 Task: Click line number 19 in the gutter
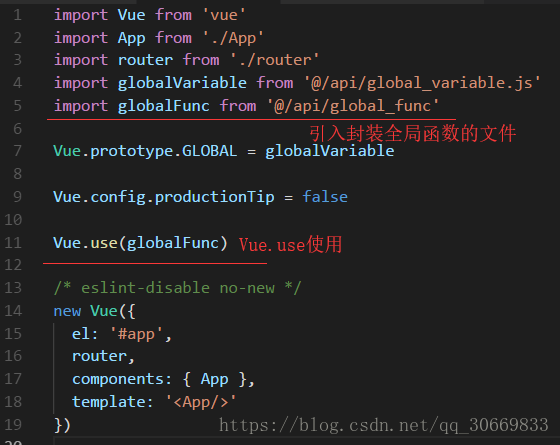point(13,425)
